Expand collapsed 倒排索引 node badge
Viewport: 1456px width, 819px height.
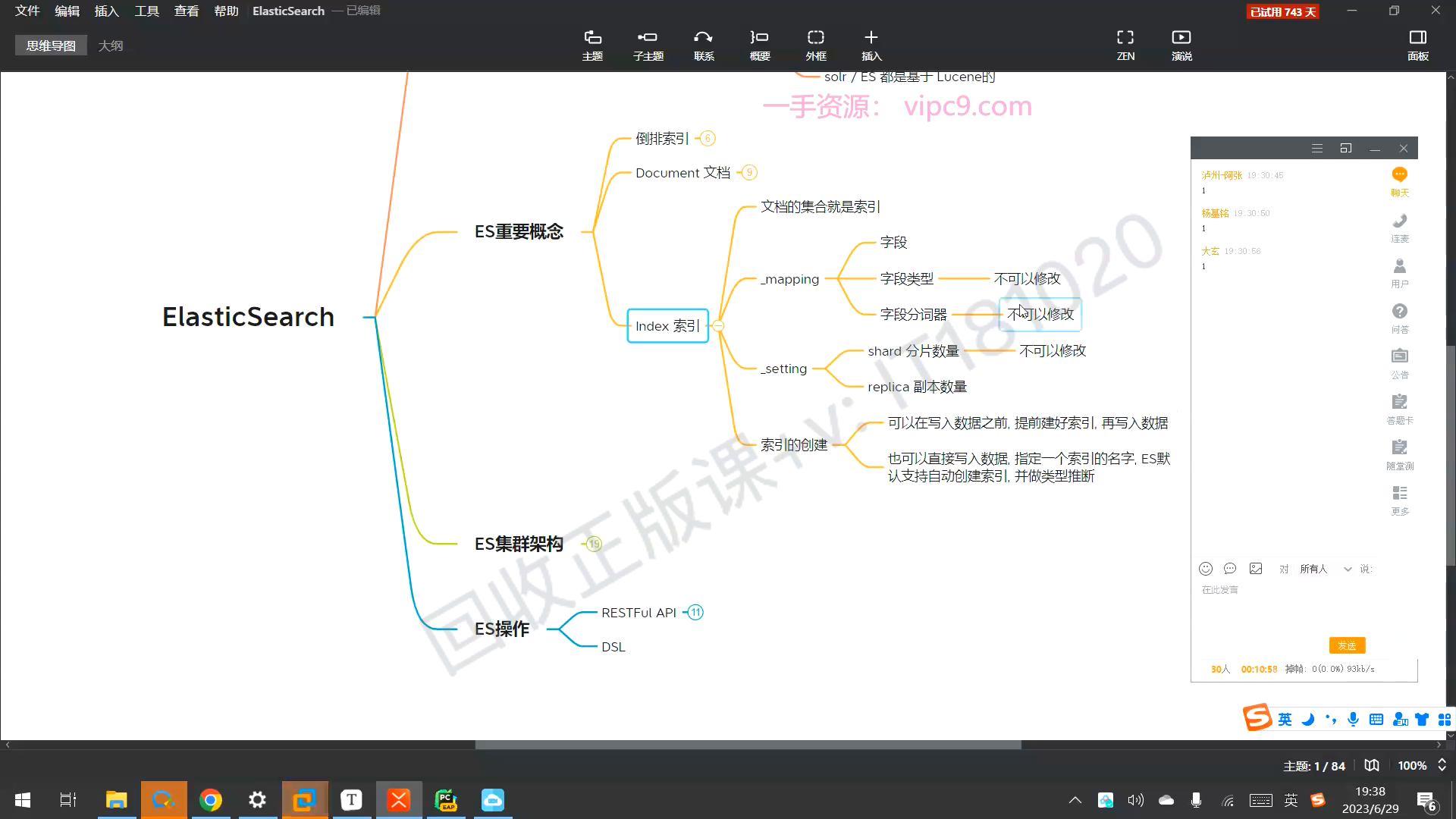[708, 138]
